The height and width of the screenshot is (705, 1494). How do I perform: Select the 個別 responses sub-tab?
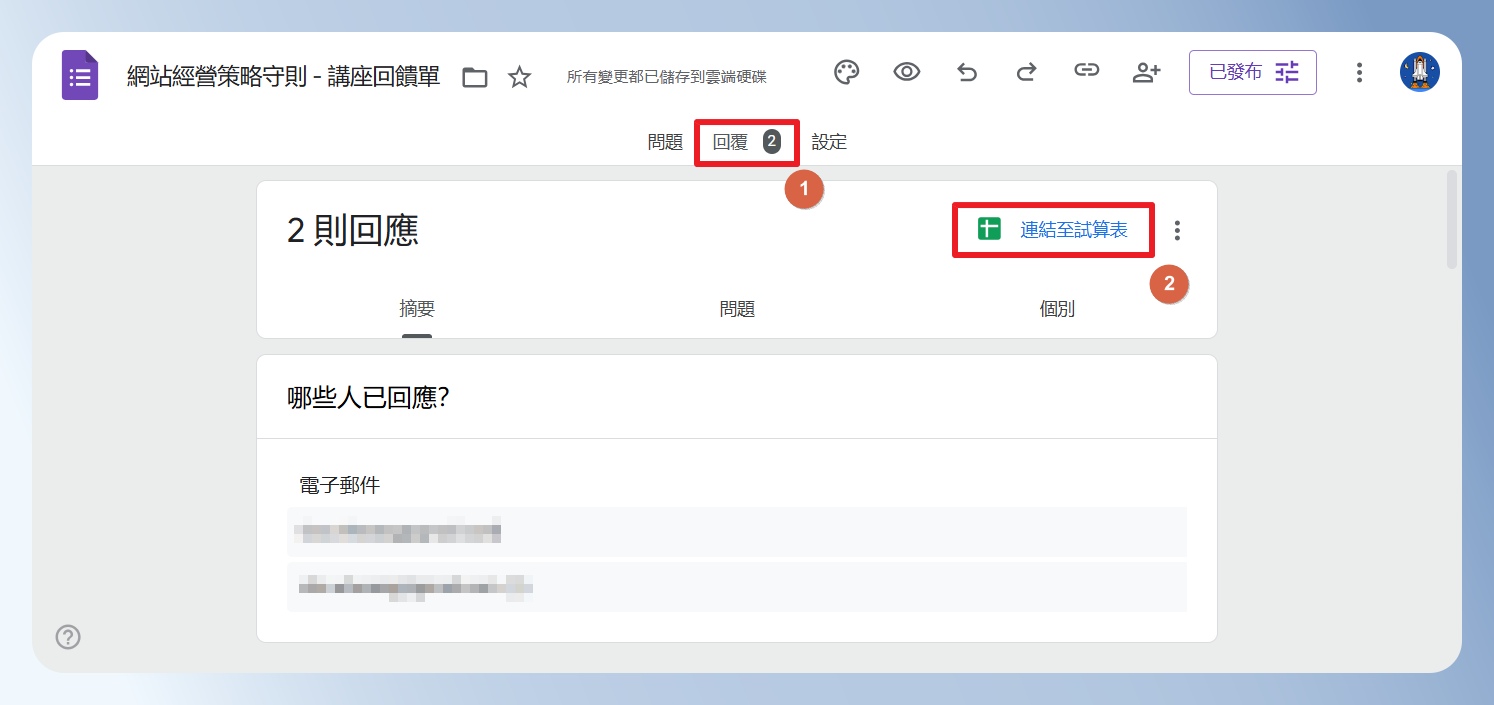tap(1057, 309)
